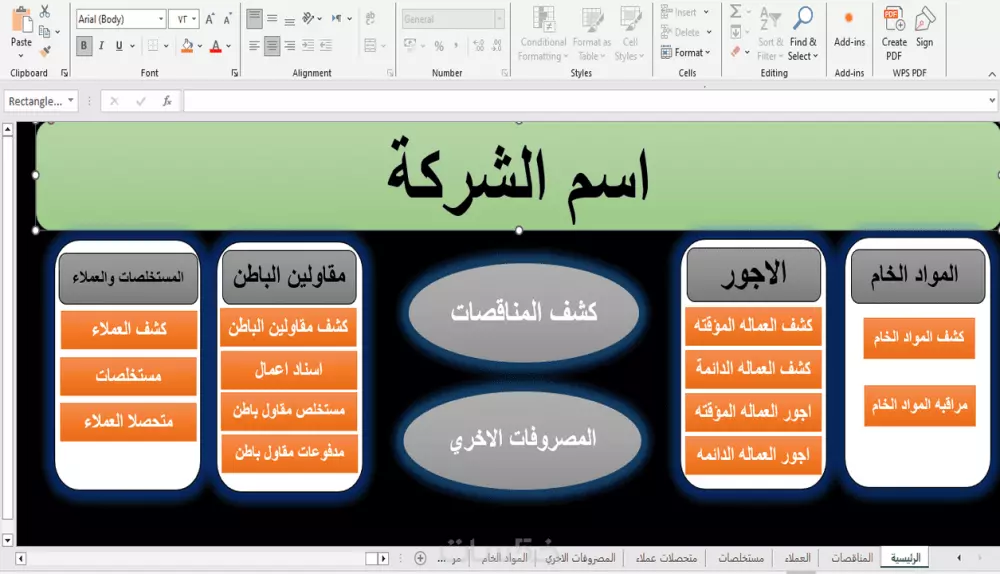
Task: Switch to المناقصات sheet tab
Action: coord(851,558)
